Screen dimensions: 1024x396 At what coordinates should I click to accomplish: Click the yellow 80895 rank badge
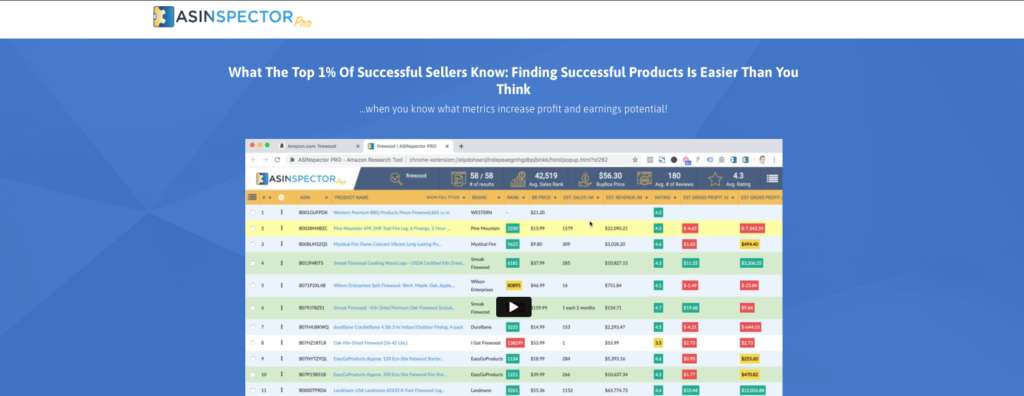coord(513,285)
